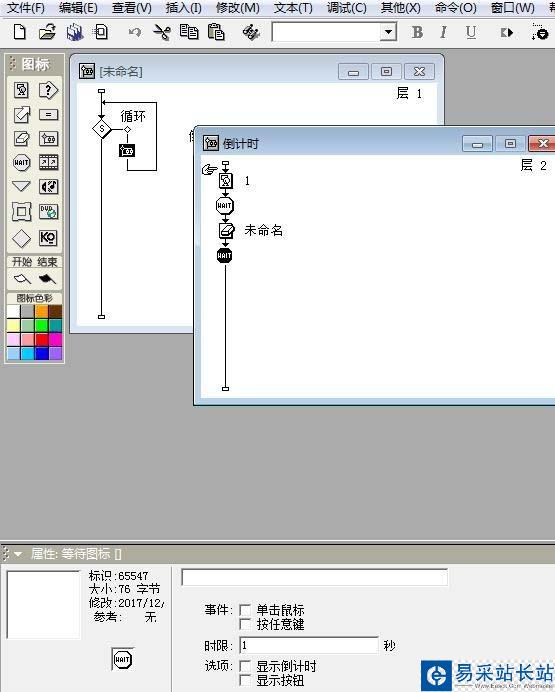
Task: Open the 命令(O) menu
Action: click(x=455, y=8)
